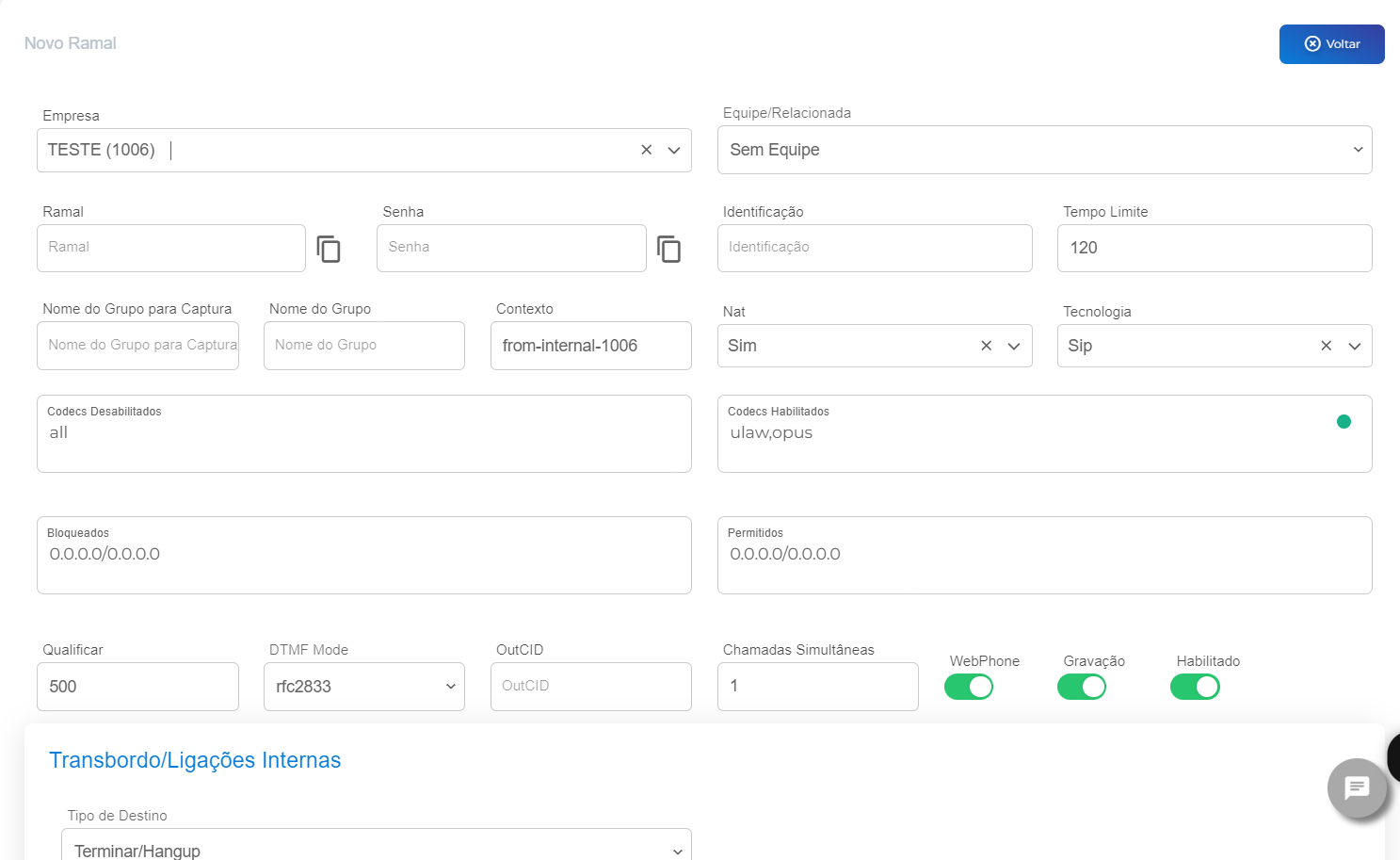This screenshot has height=860, width=1400.
Task: Click the Novo Ramal page title
Action: 71,43
